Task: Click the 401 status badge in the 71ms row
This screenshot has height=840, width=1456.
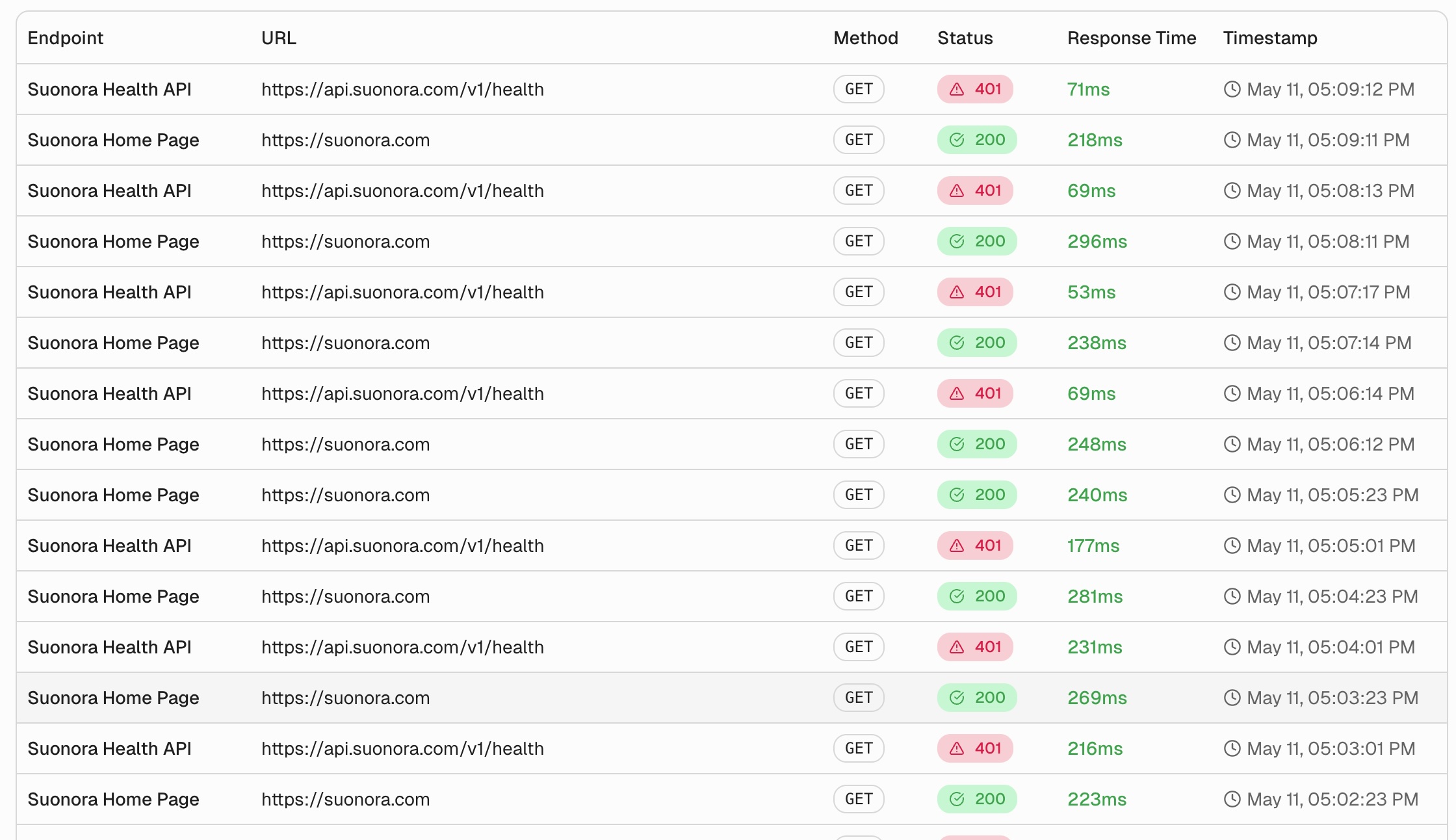Action: tap(975, 89)
